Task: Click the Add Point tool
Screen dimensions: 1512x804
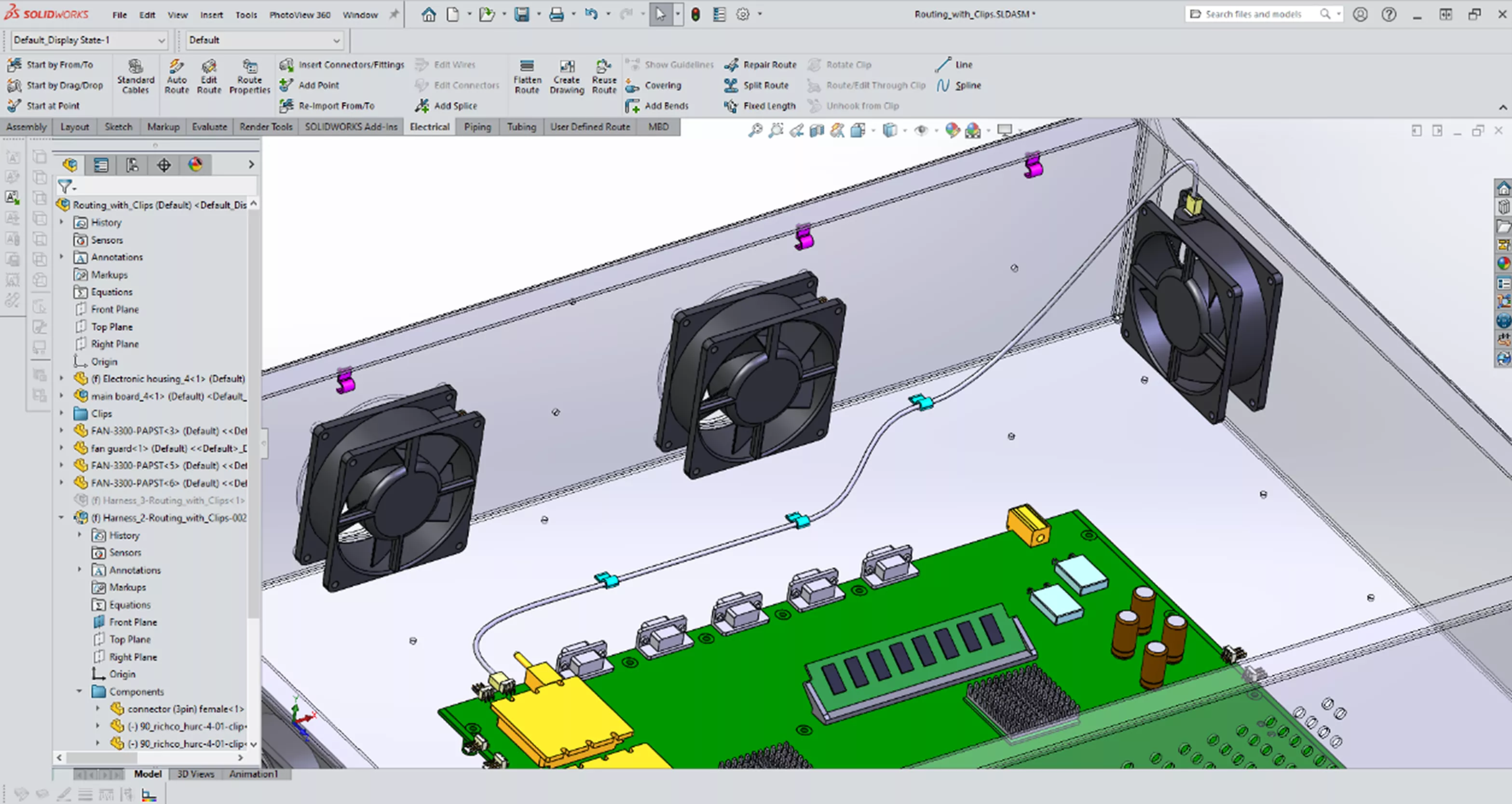Action: [309, 85]
